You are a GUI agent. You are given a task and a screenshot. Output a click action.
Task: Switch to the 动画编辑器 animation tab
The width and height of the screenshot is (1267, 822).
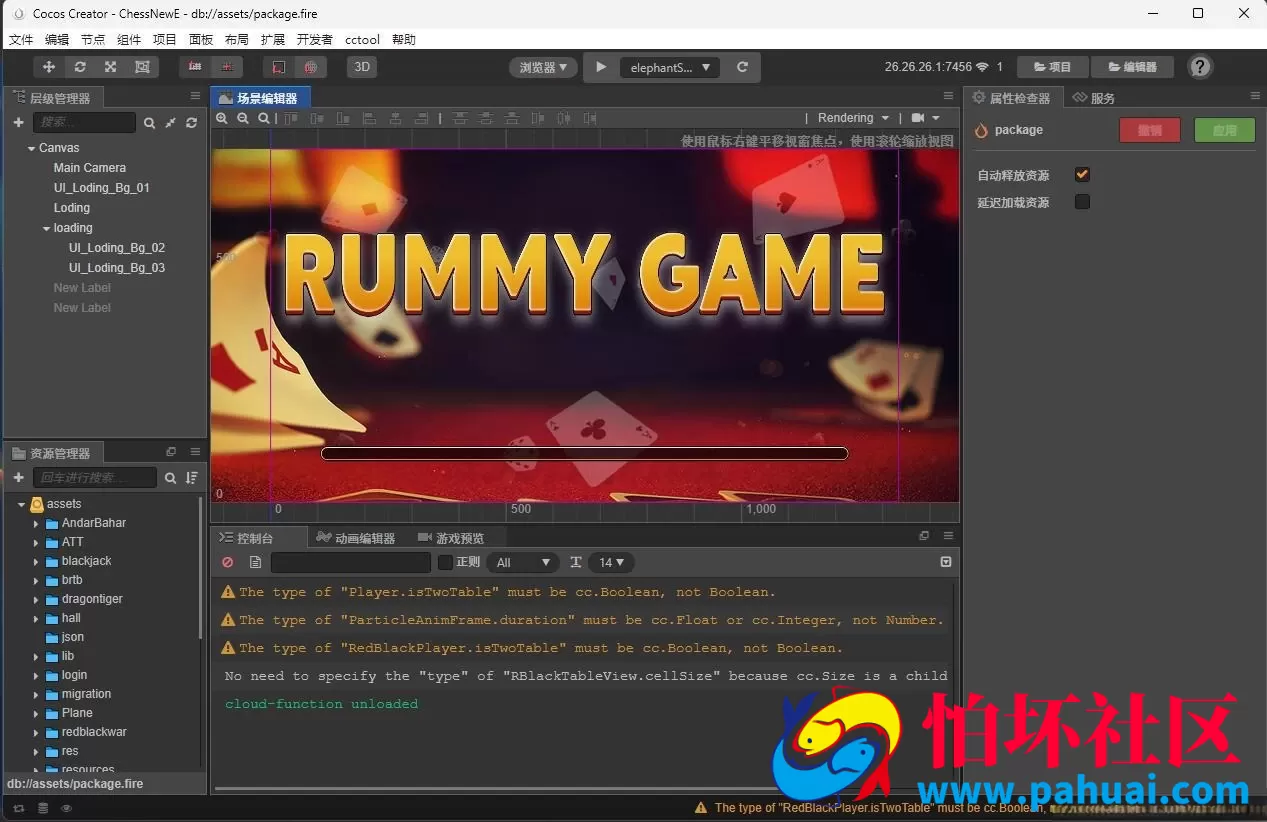(356, 538)
